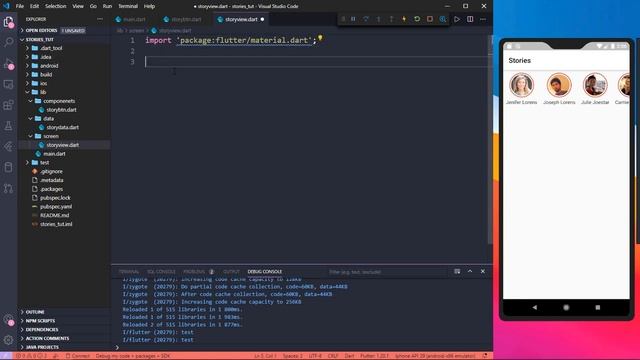Maximize the bottom panel with chevron up
The width and height of the screenshot is (640, 360).
[x=470, y=271]
